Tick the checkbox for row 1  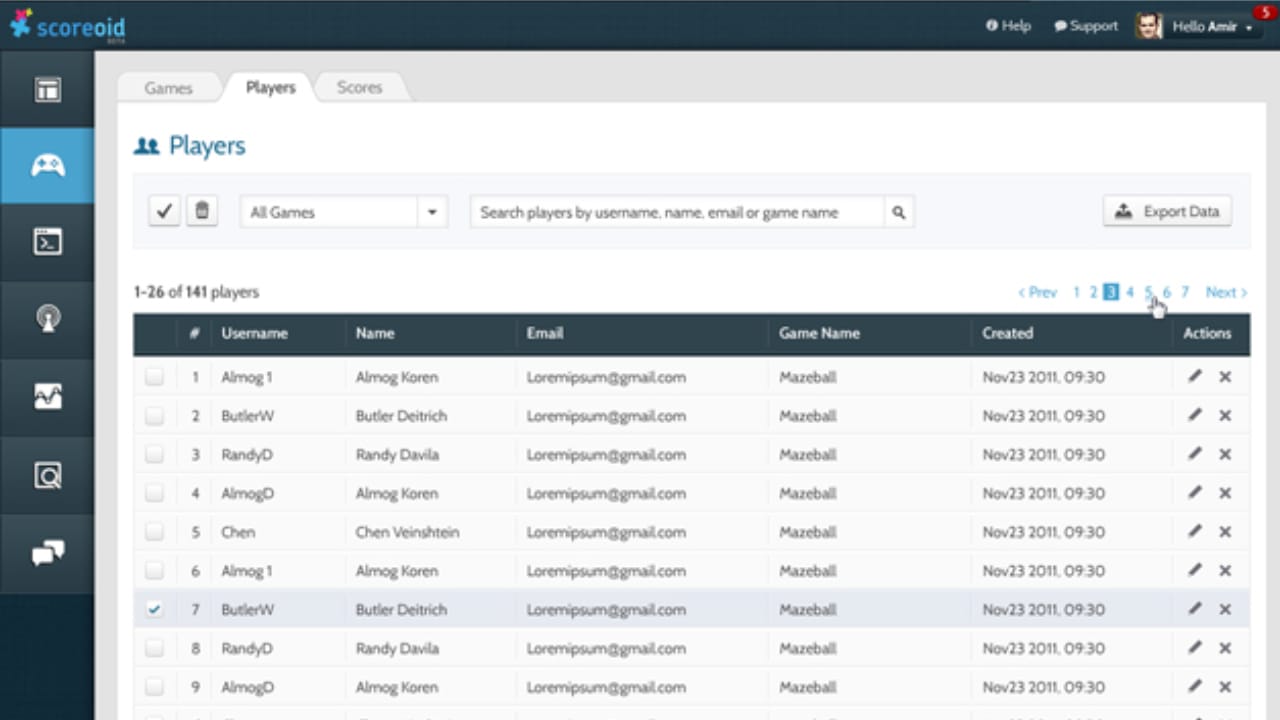pos(154,377)
